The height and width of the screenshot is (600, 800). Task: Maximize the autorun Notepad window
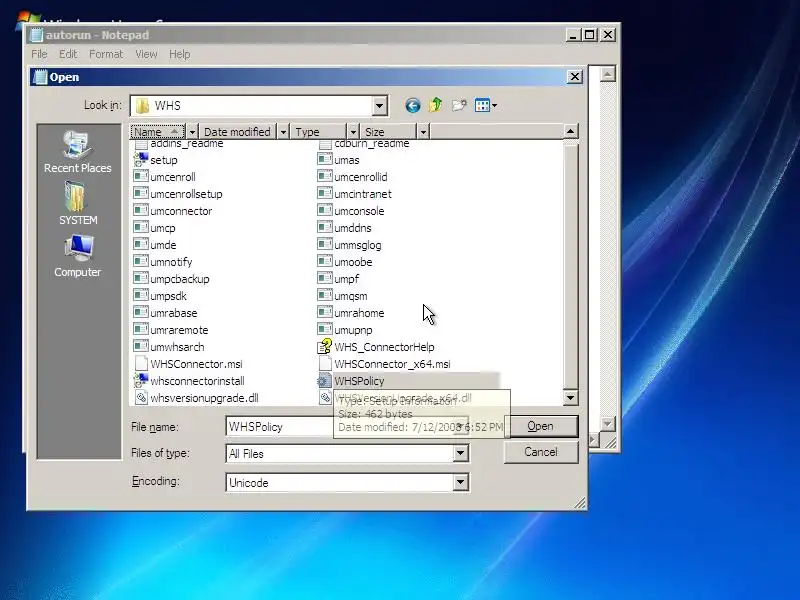click(x=590, y=35)
